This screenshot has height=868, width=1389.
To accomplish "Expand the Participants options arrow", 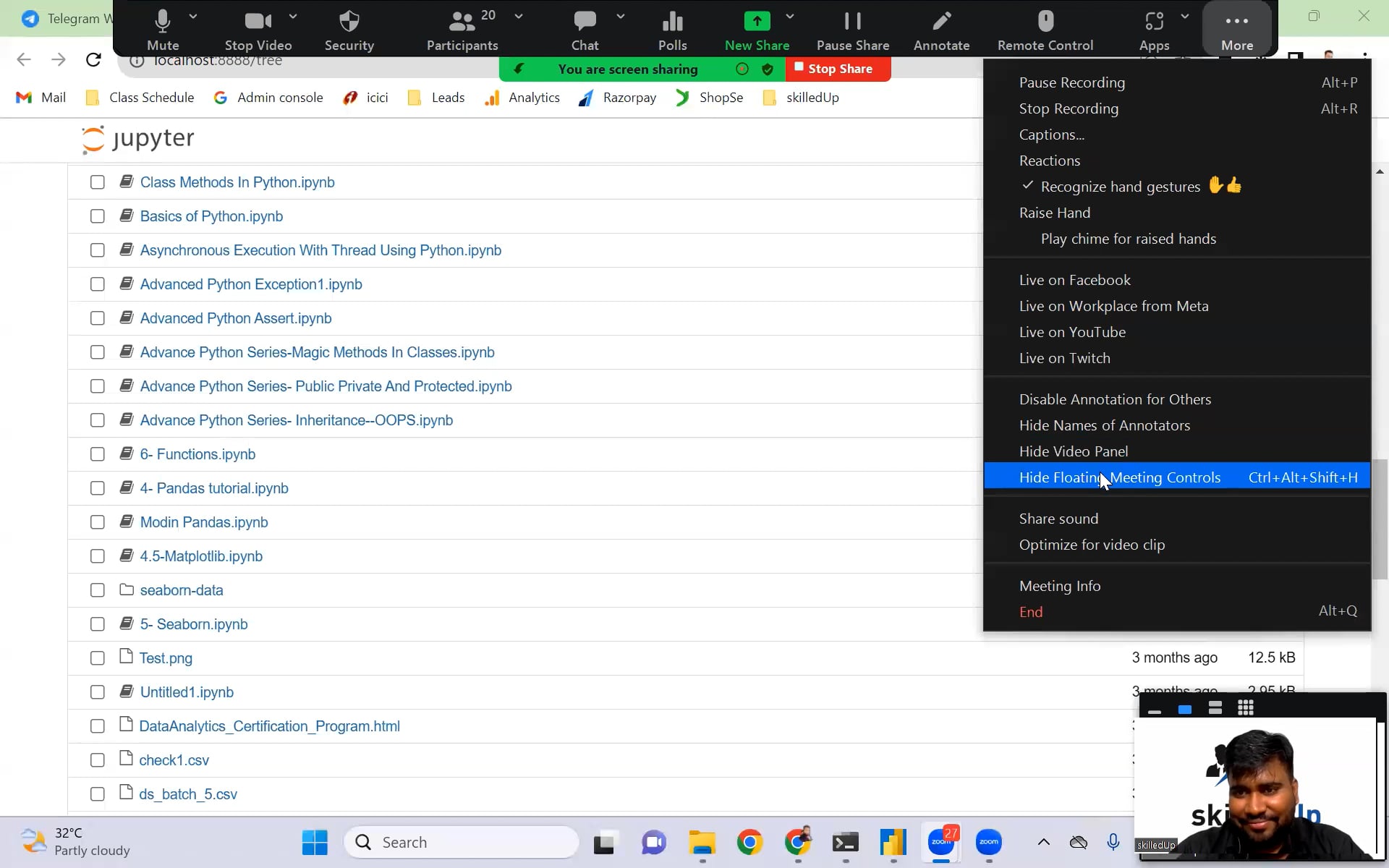I will tap(519, 16).
